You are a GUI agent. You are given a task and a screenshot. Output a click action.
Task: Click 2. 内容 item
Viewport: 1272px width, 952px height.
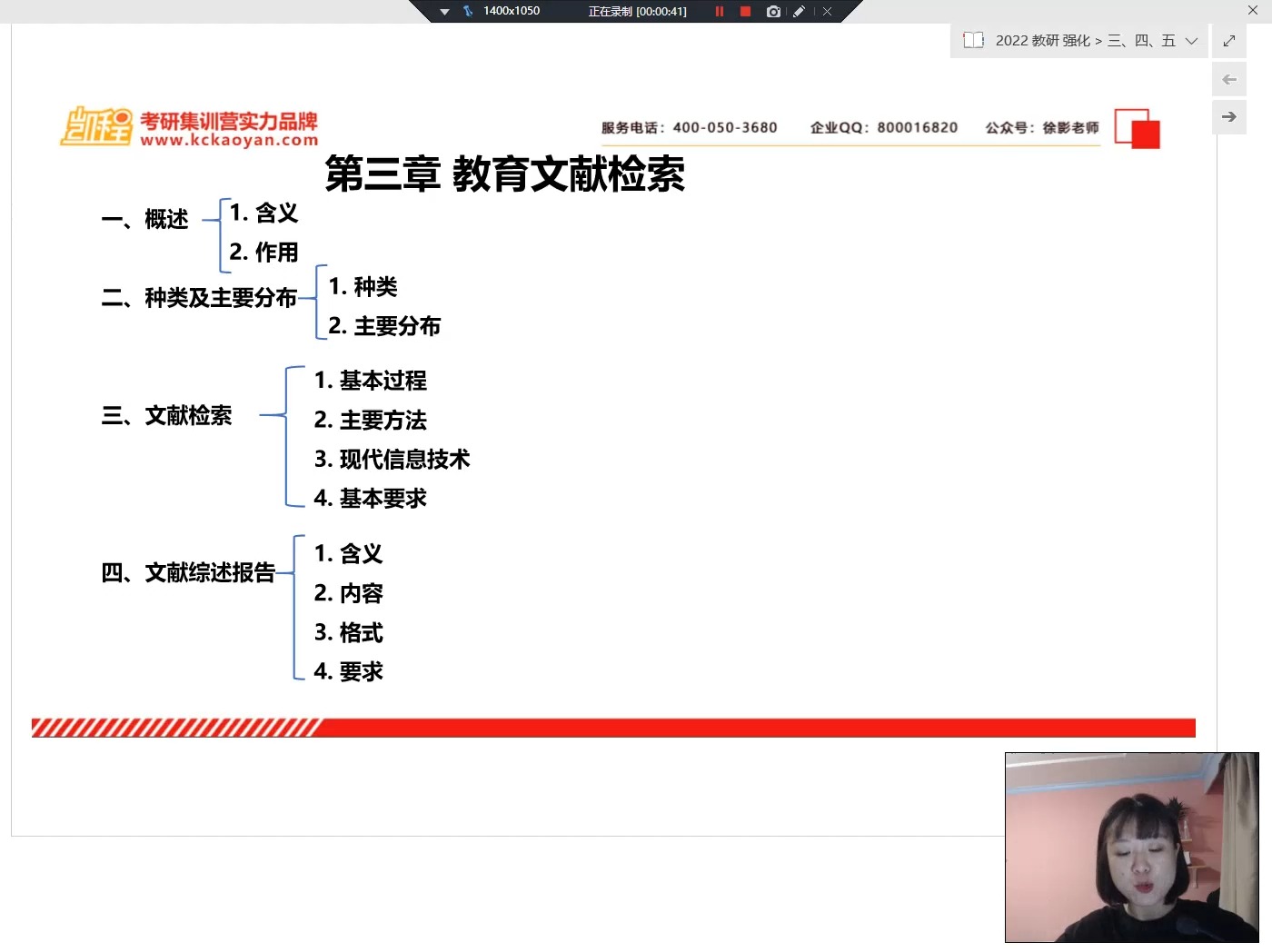pos(349,593)
